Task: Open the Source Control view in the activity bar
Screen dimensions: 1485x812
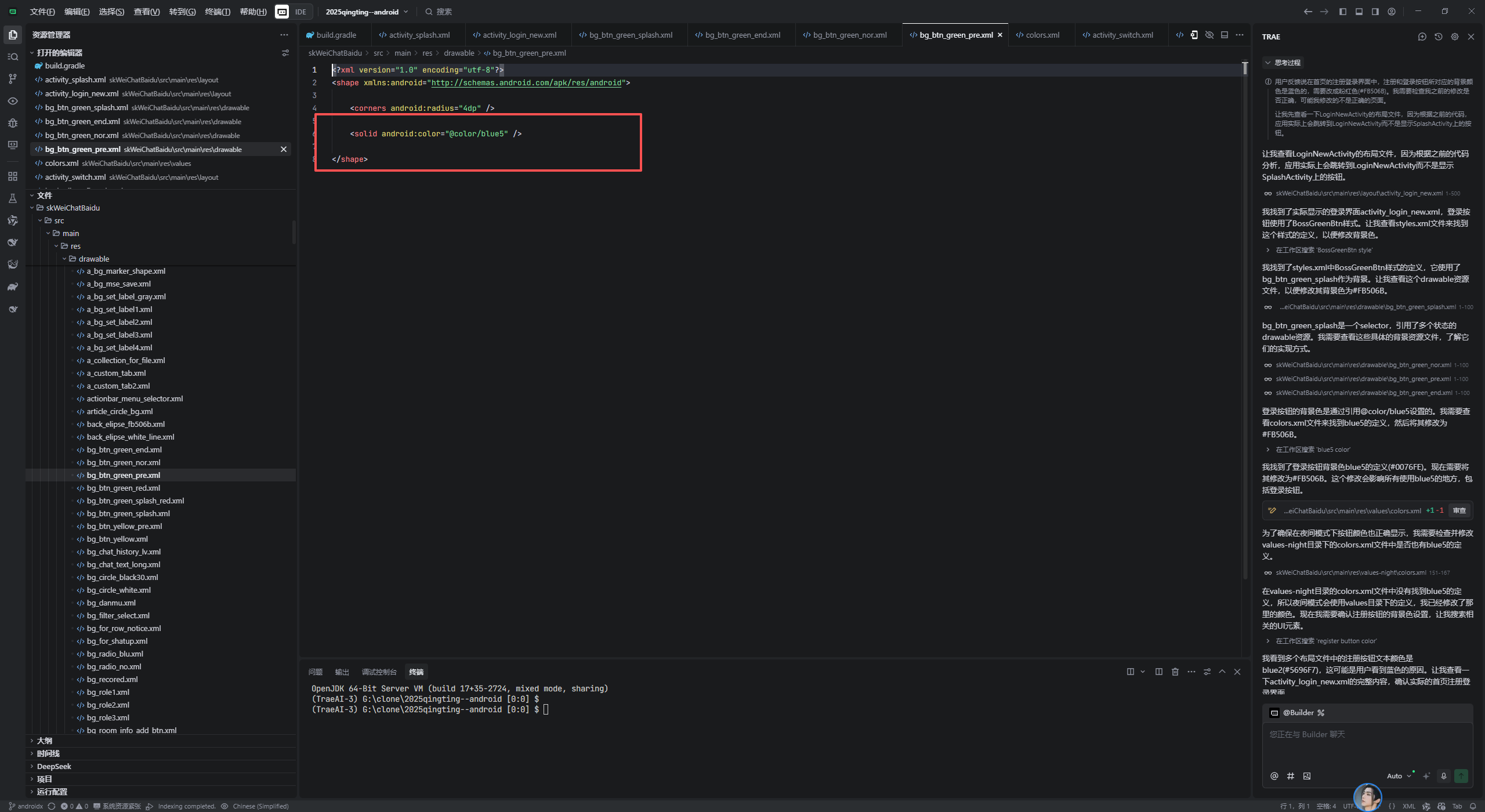Action: [13, 79]
